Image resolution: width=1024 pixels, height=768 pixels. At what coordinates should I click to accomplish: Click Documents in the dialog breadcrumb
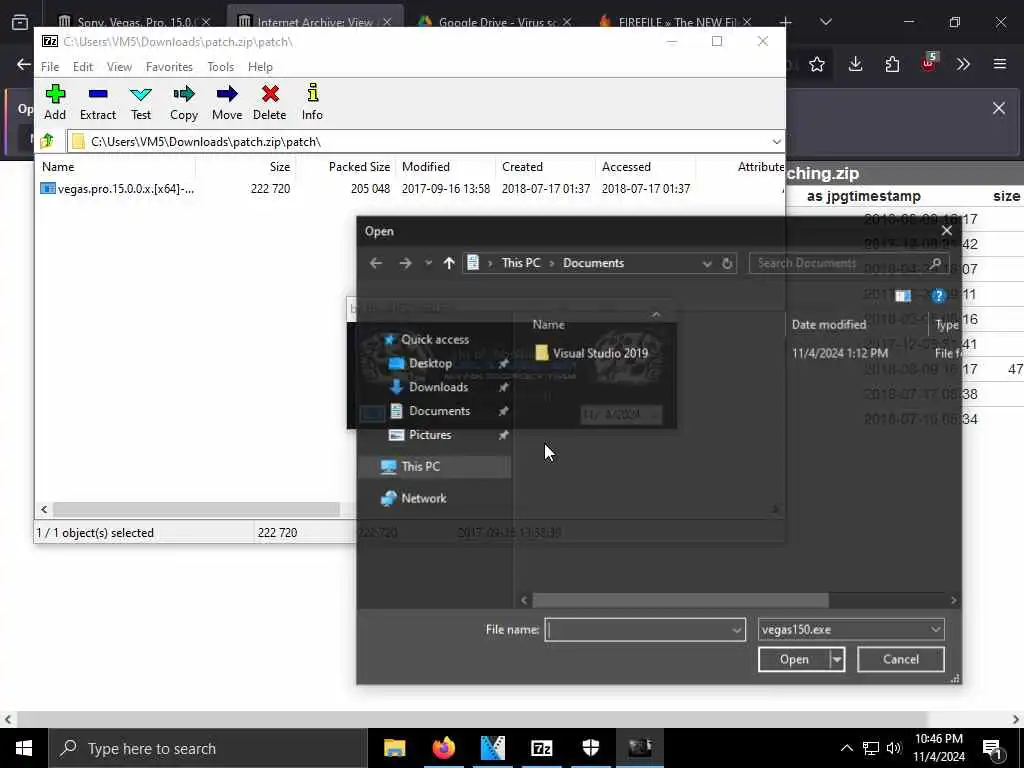tap(594, 263)
